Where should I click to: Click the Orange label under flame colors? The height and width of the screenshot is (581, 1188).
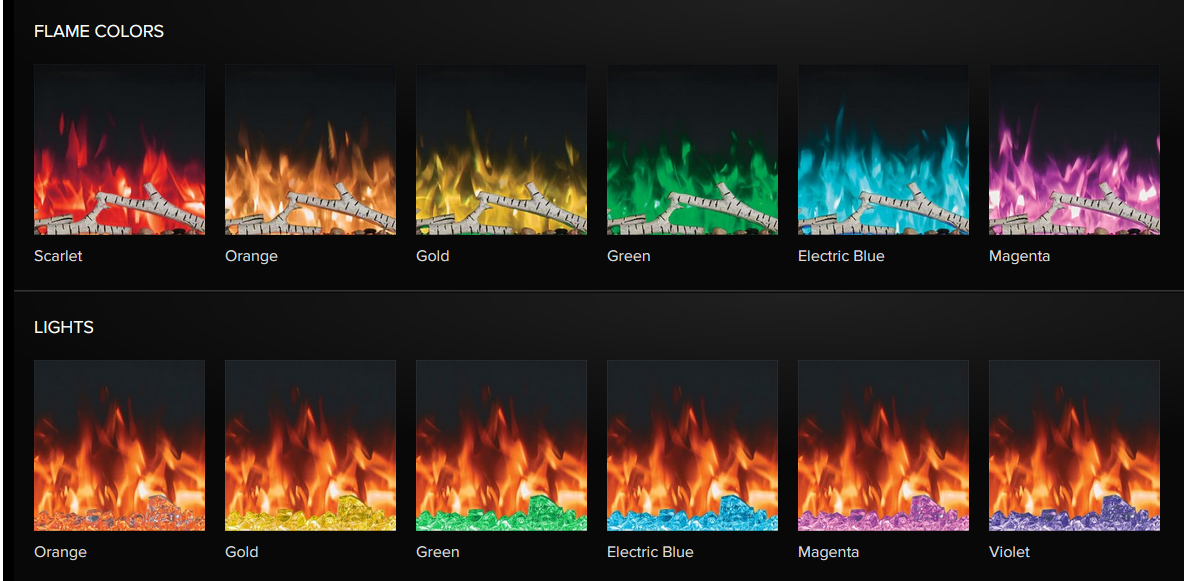[252, 257]
